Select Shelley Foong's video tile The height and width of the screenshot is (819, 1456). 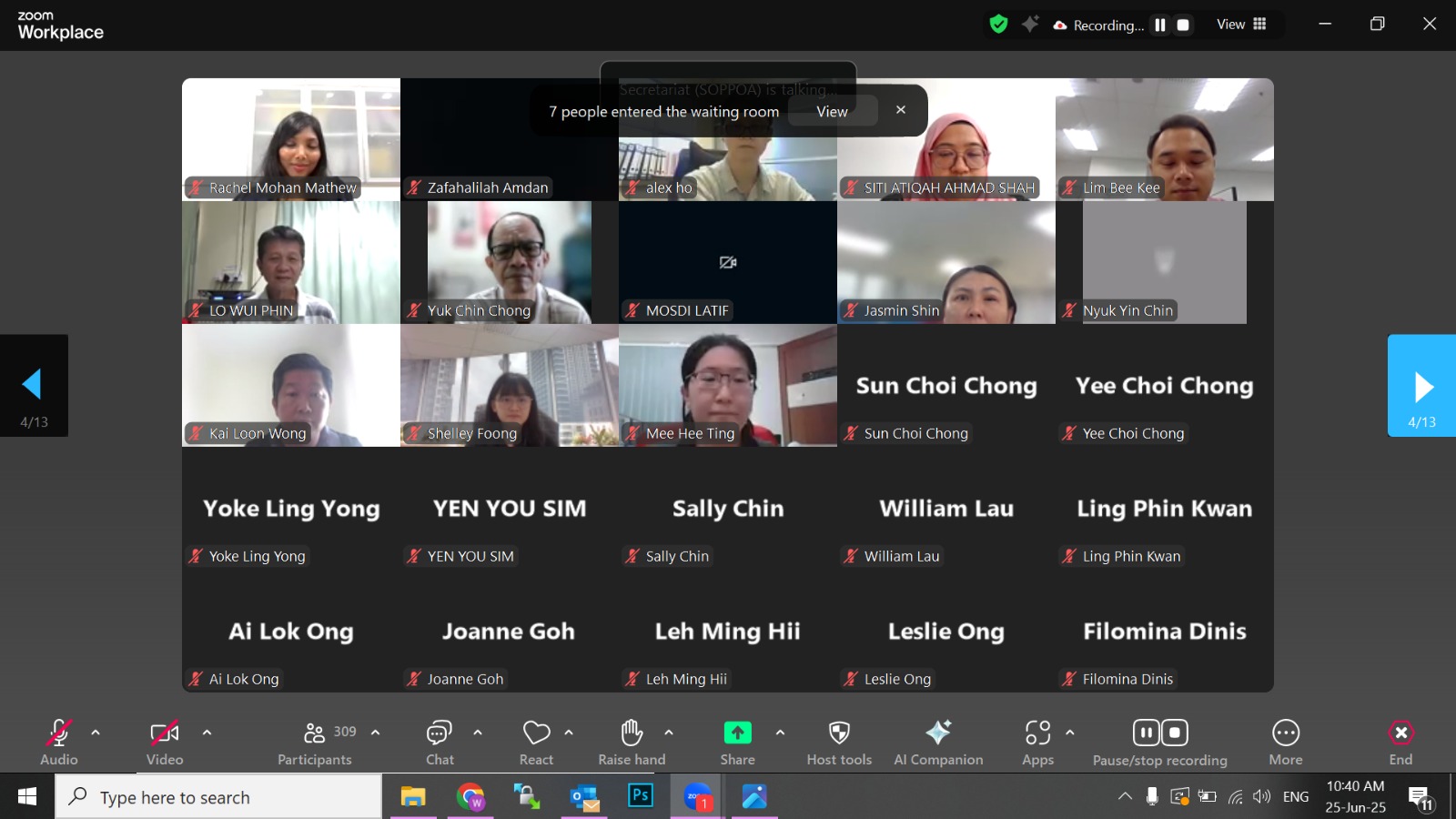(x=510, y=385)
